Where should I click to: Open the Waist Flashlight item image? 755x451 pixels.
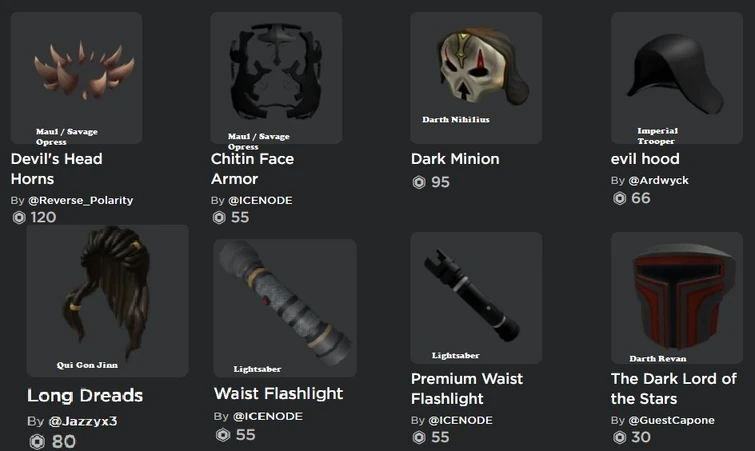coord(285,308)
